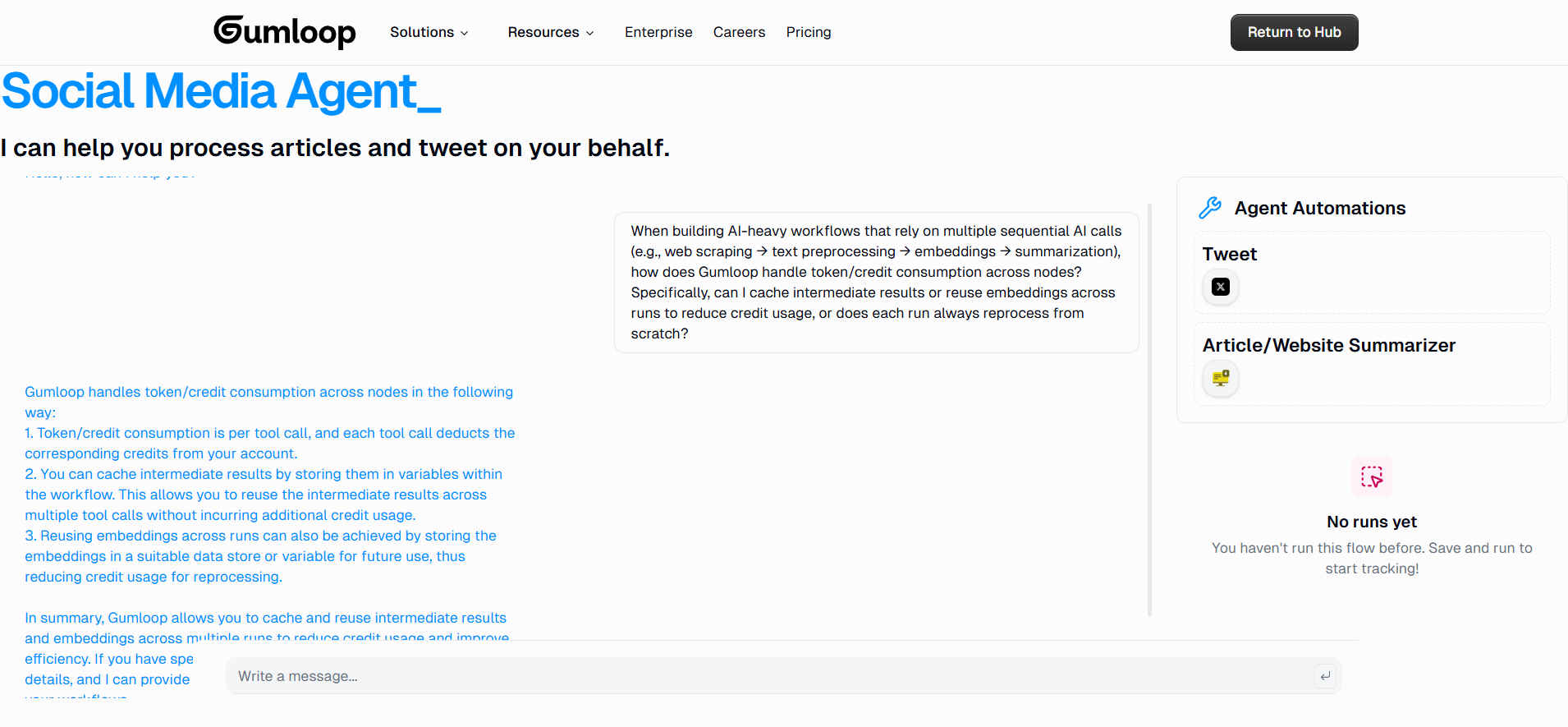This screenshot has height=727, width=1568.
Task: Click the 'No runs yet' text
Action: 1372,522
